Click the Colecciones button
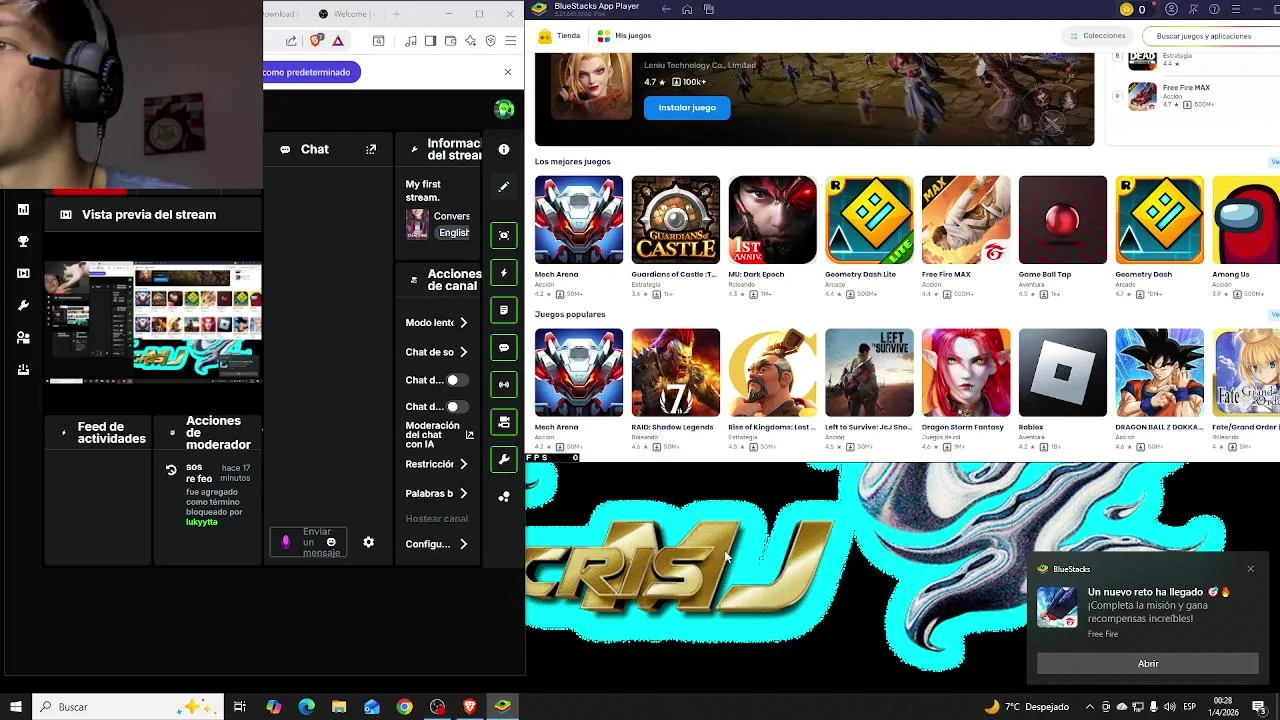The width and height of the screenshot is (1280, 720). (x=1097, y=36)
